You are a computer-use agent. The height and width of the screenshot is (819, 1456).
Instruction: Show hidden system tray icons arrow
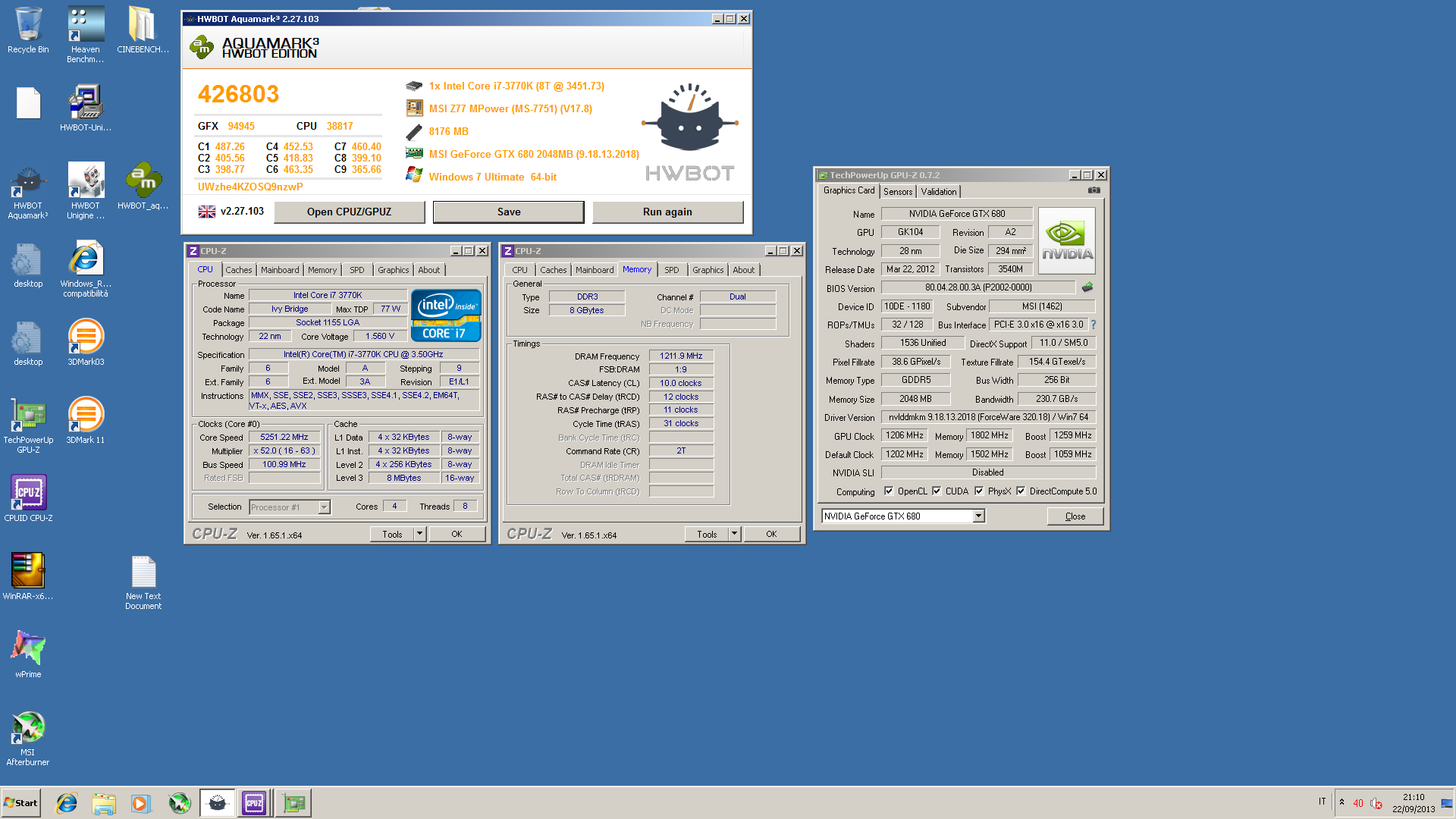click(x=1341, y=802)
